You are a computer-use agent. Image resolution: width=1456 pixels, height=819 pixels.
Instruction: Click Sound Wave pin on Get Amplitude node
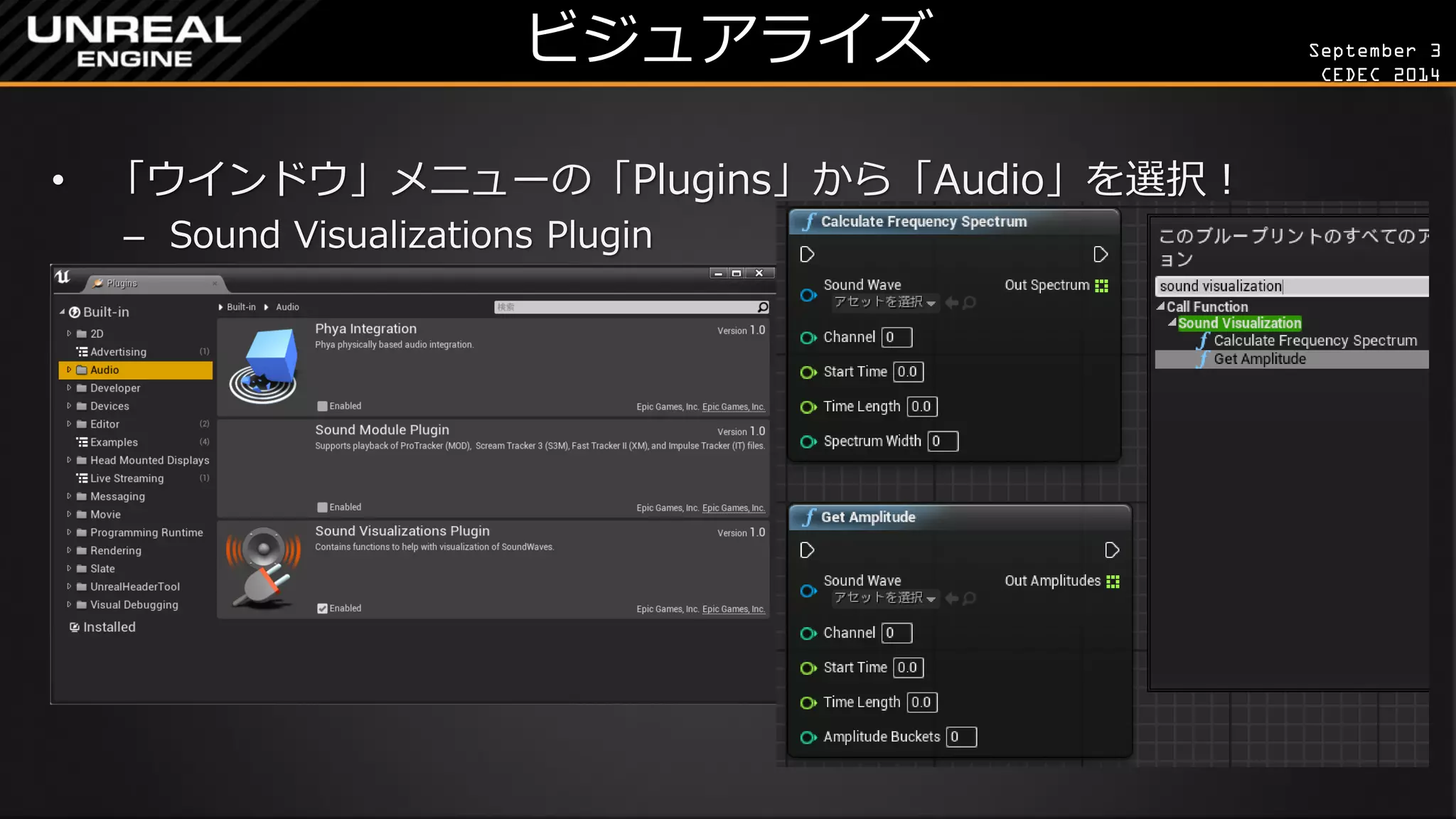808,590
